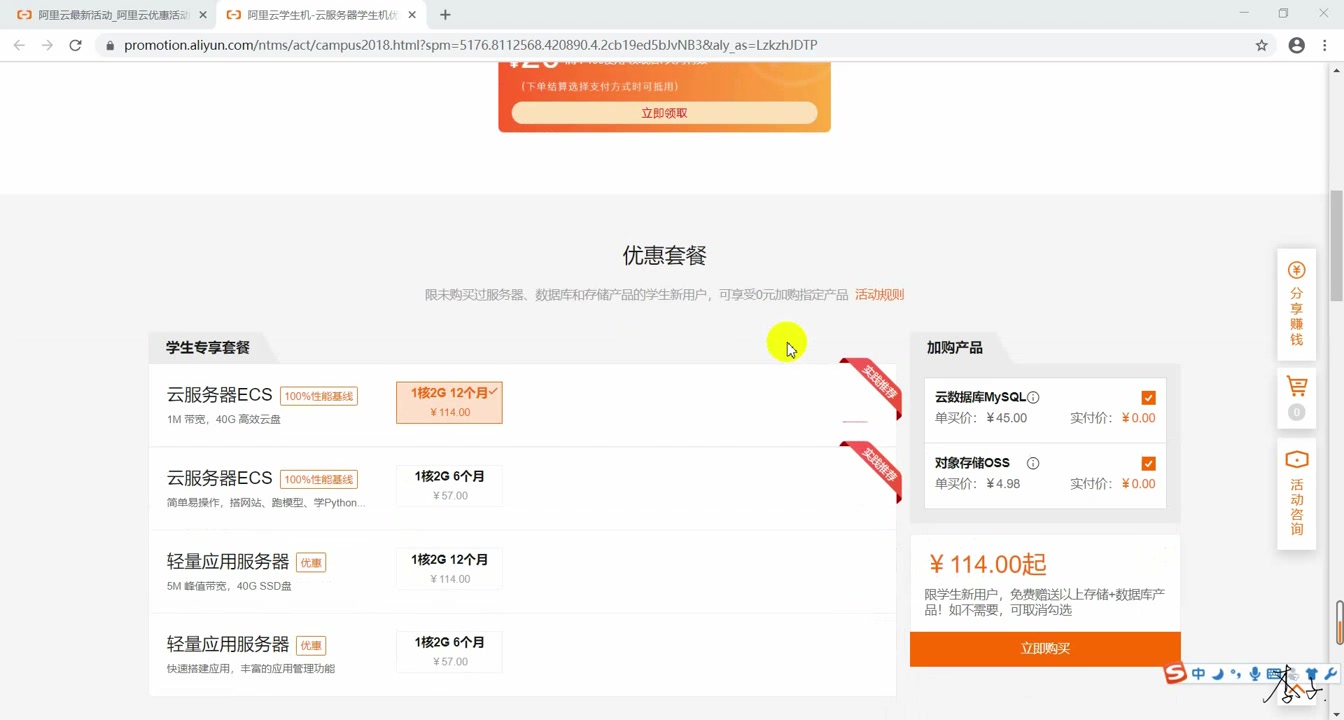
Task: Show info for 云数据库MySQL
Action: pyautogui.click(x=1034, y=398)
